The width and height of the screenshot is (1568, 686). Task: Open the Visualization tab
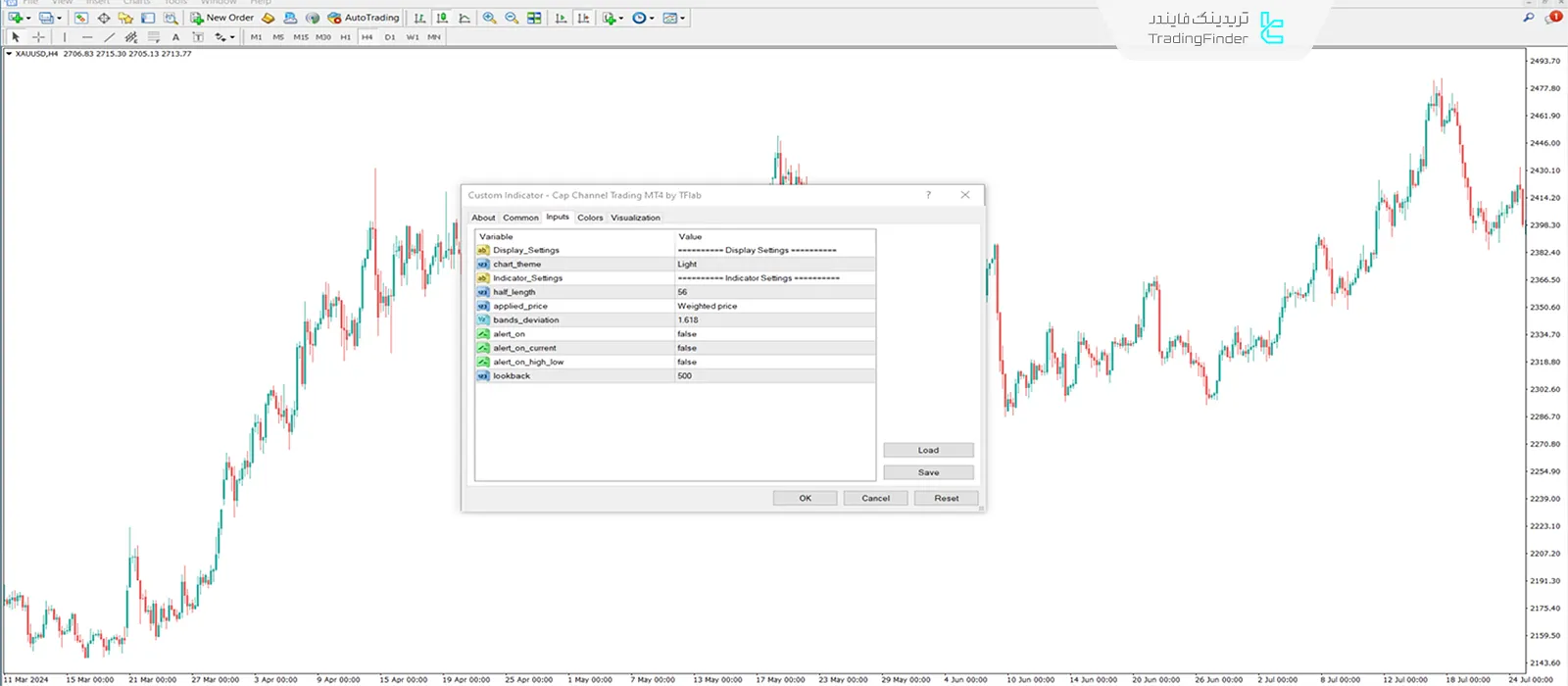pyautogui.click(x=635, y=218)
